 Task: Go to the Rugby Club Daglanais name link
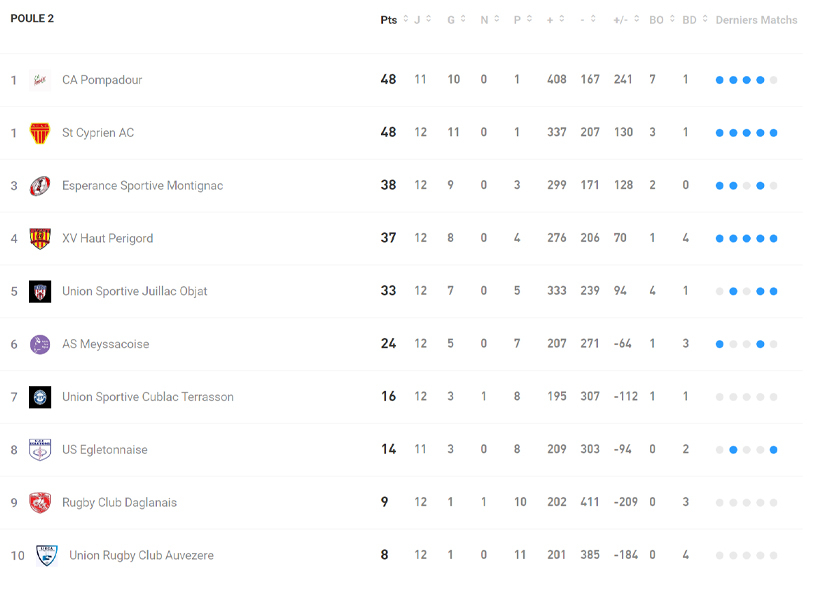(x=119, y=503)
